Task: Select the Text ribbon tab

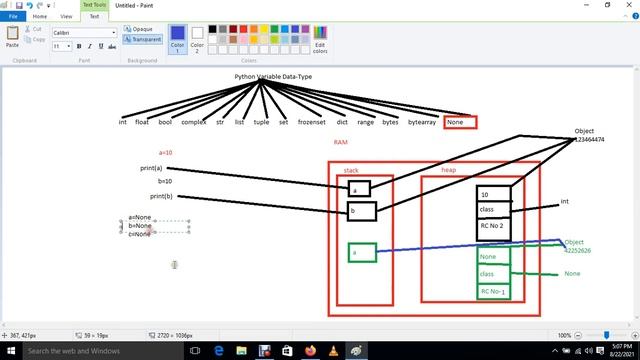Action: (x=94, y=16)
